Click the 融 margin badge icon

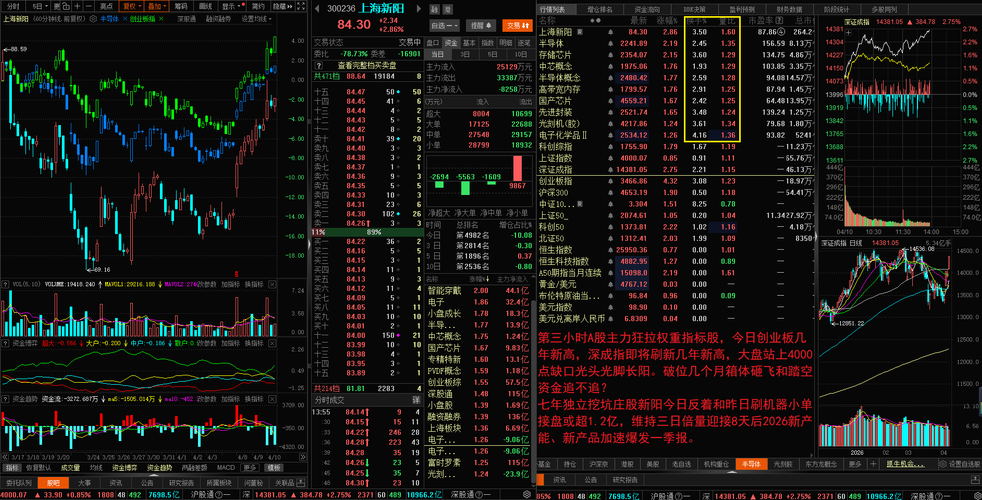coord(435,9)
